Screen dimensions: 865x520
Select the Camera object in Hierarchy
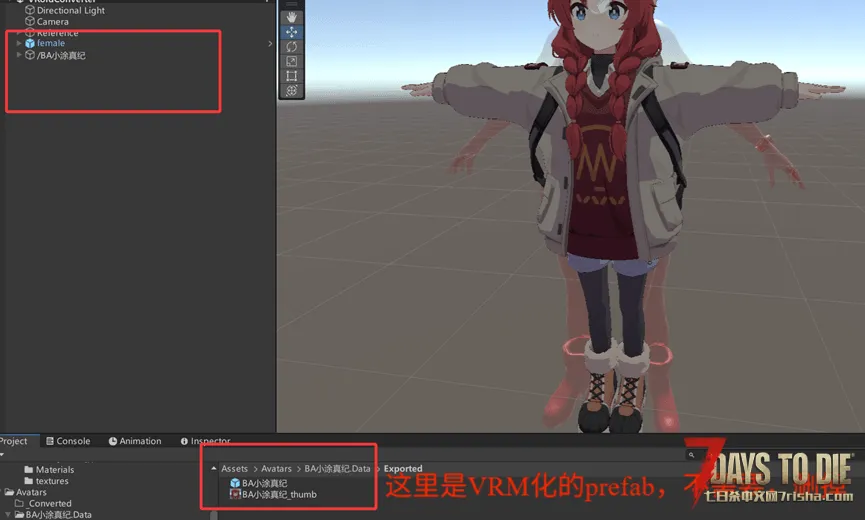point(52,22)
